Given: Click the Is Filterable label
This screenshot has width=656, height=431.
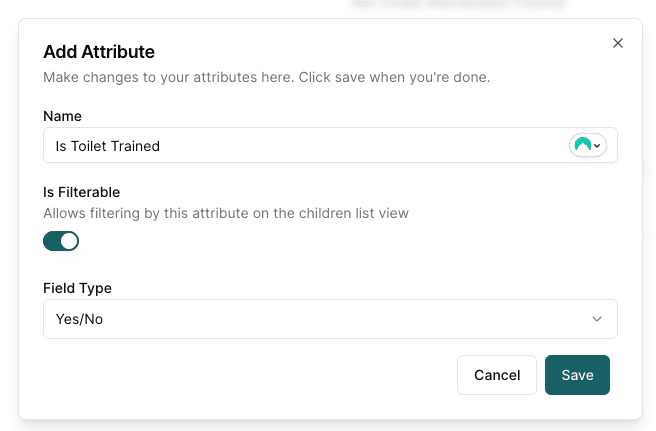Looking at the screenshot, I should pyautogui.click(x=82, y=192).
